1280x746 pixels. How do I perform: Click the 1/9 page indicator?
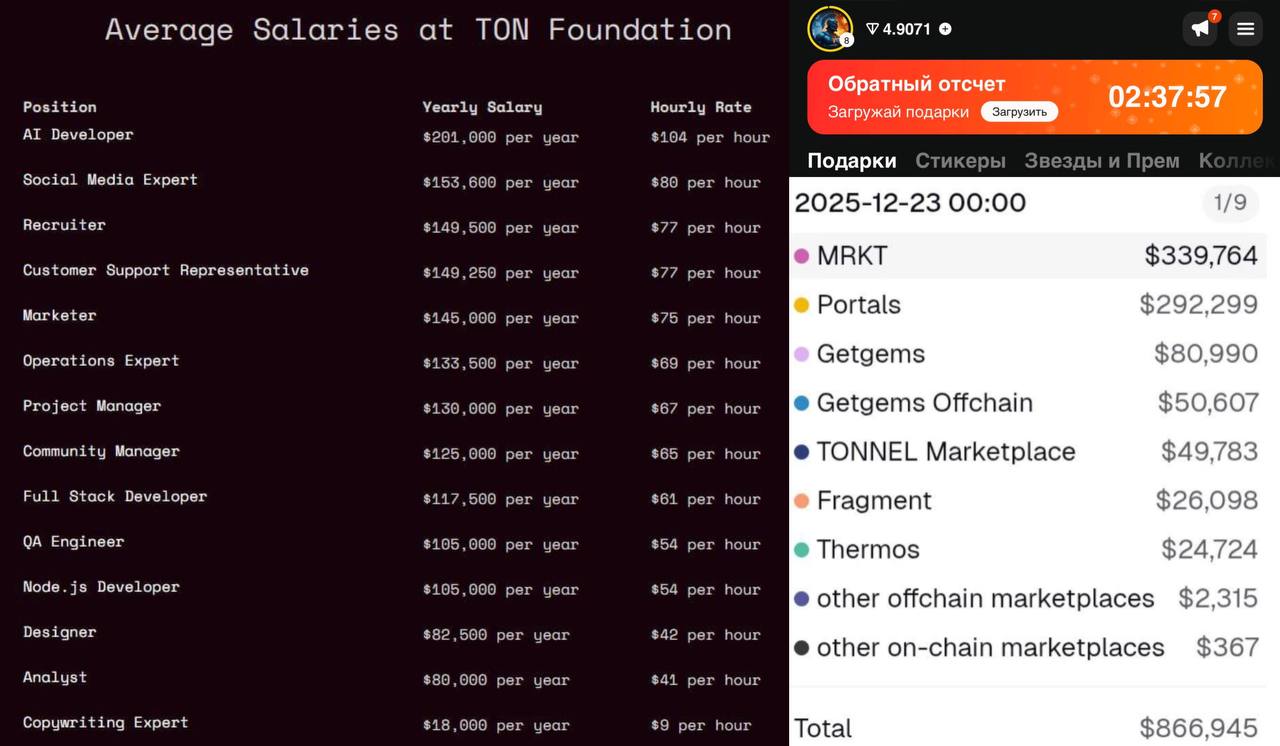pyautogui.click(x=1229, y=203)
